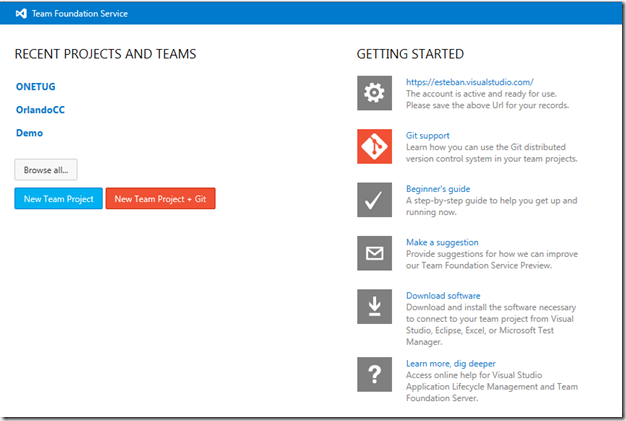The height and width of the screenshot is (421, 626).
Task: Create New Team Project + Git
Action: pos(160,199)
